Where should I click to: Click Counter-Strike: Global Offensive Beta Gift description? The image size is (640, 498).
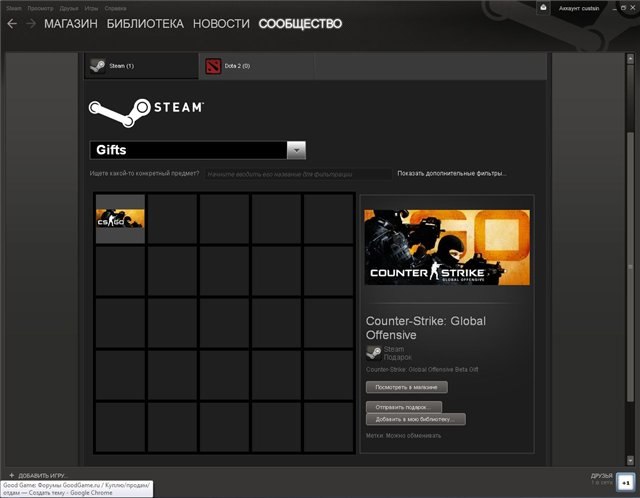422,369
